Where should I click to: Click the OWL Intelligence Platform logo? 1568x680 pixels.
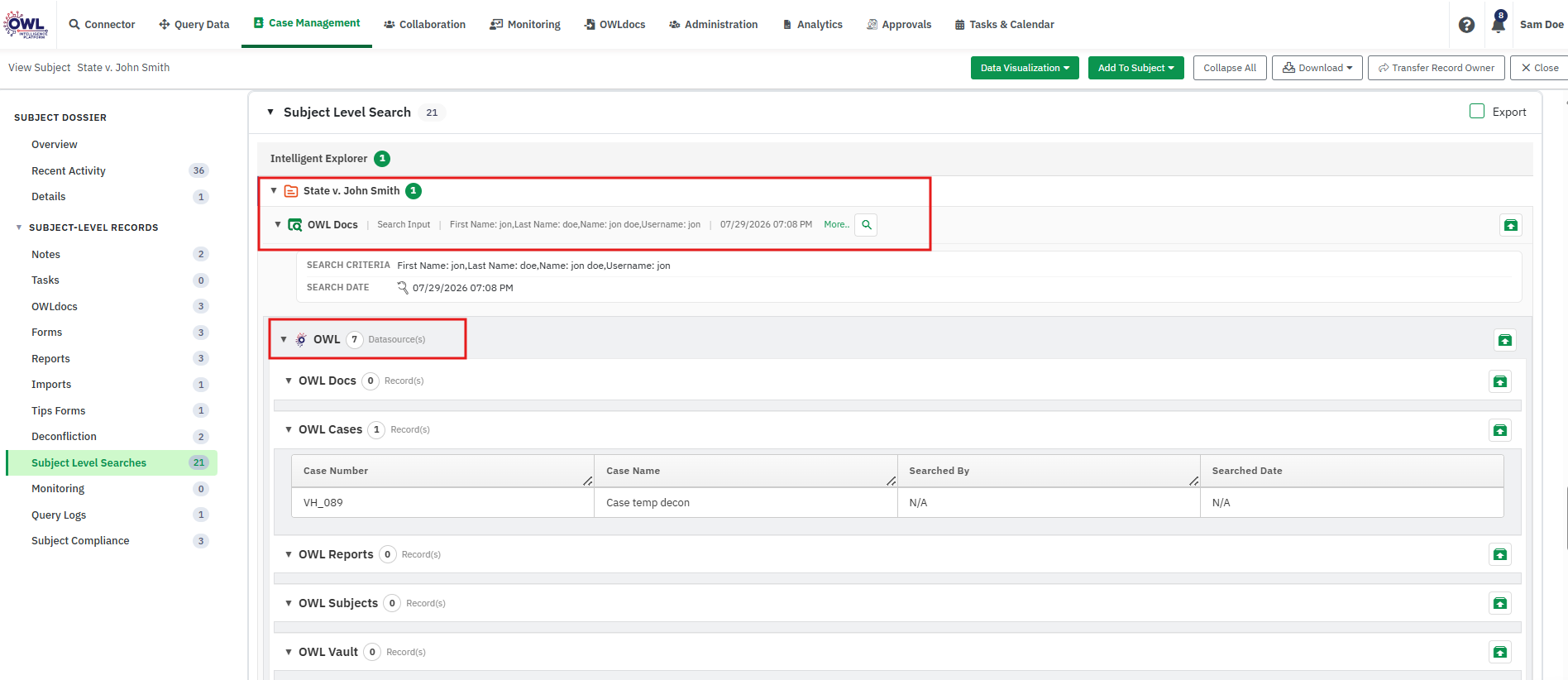click(26, 24)
